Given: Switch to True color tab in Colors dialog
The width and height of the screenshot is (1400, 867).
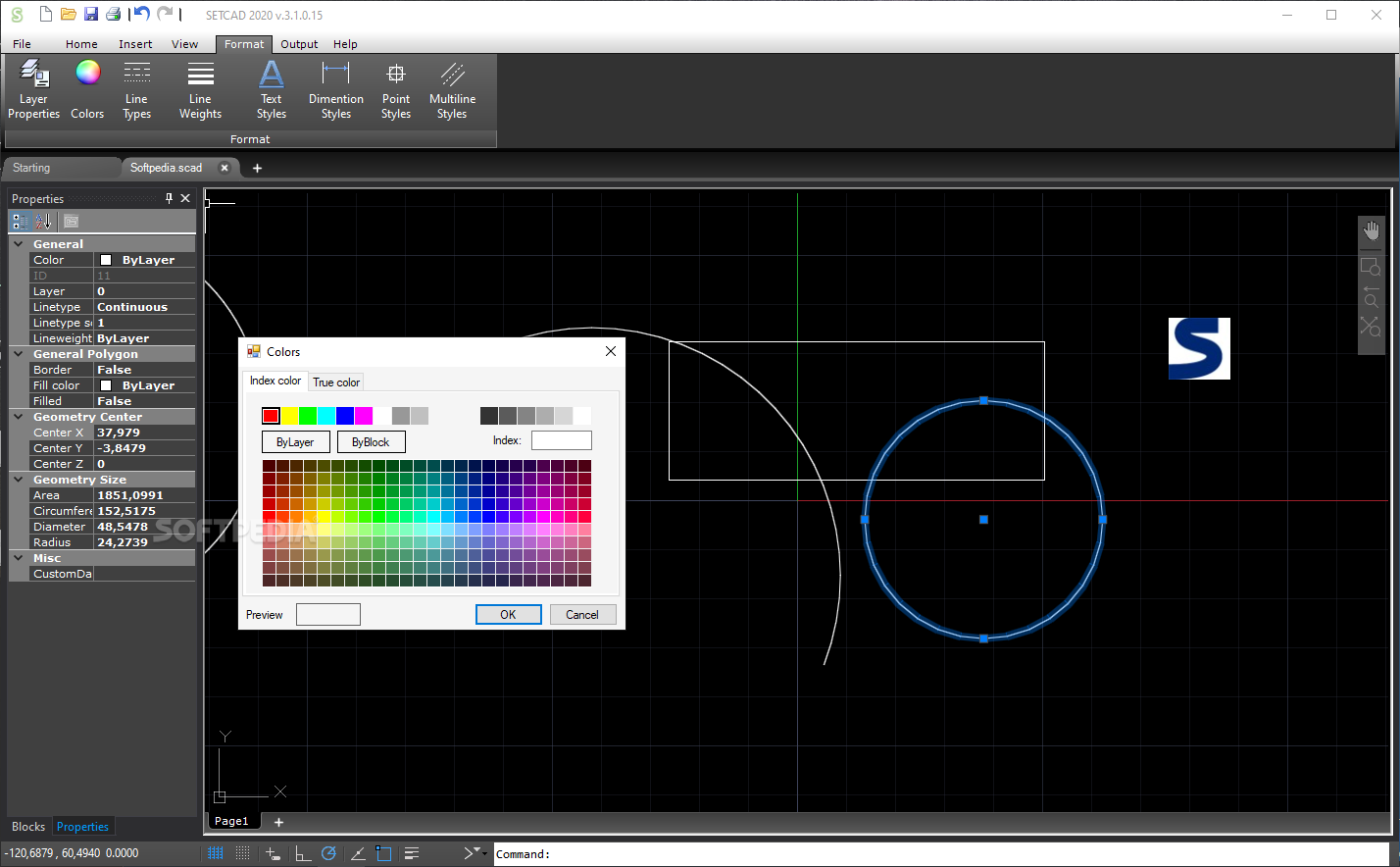Looking at the screenshot, I should coord(336,382).
